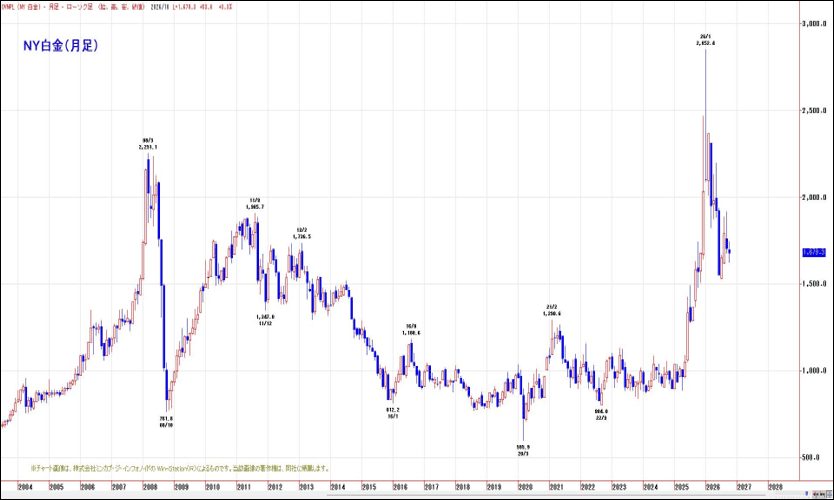Click the 1,500.0 price axis label

[x=814, y=284]
